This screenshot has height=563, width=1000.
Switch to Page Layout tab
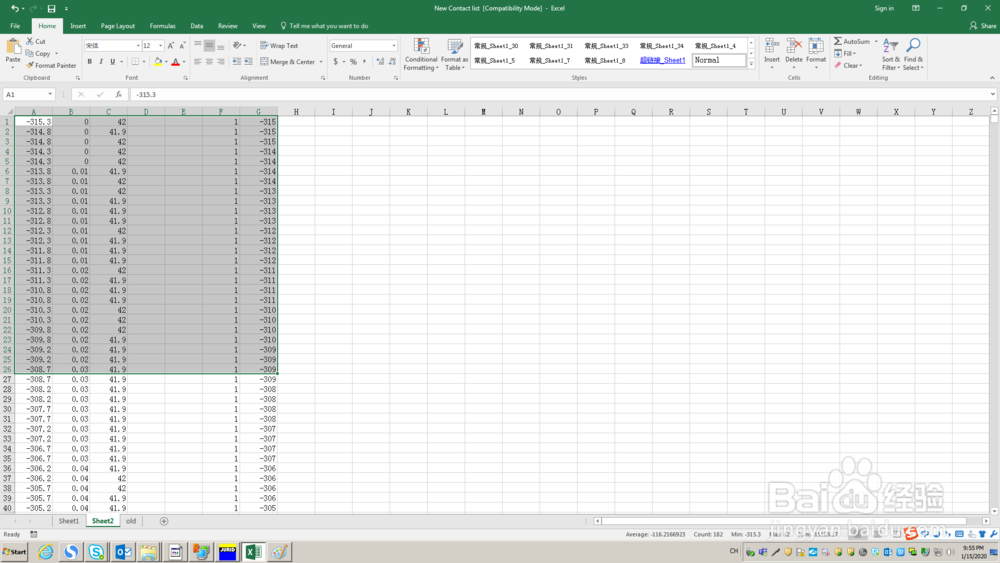tap(117, 26)
